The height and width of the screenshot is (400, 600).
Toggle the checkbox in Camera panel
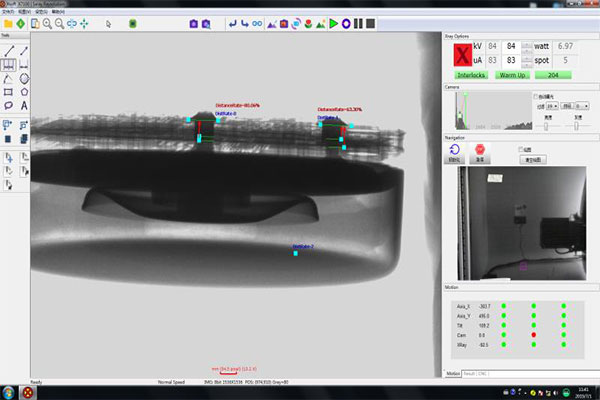click(536, 96)
